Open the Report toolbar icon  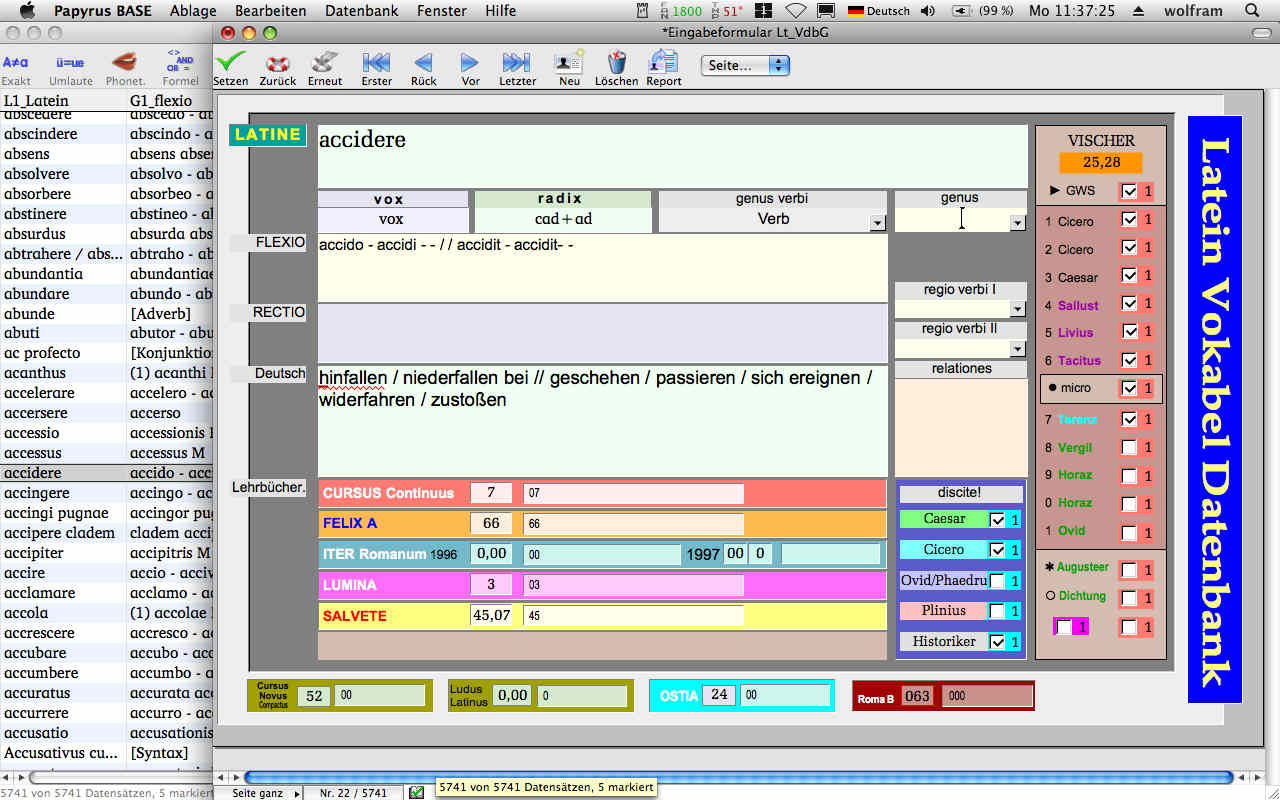(663, 62)
